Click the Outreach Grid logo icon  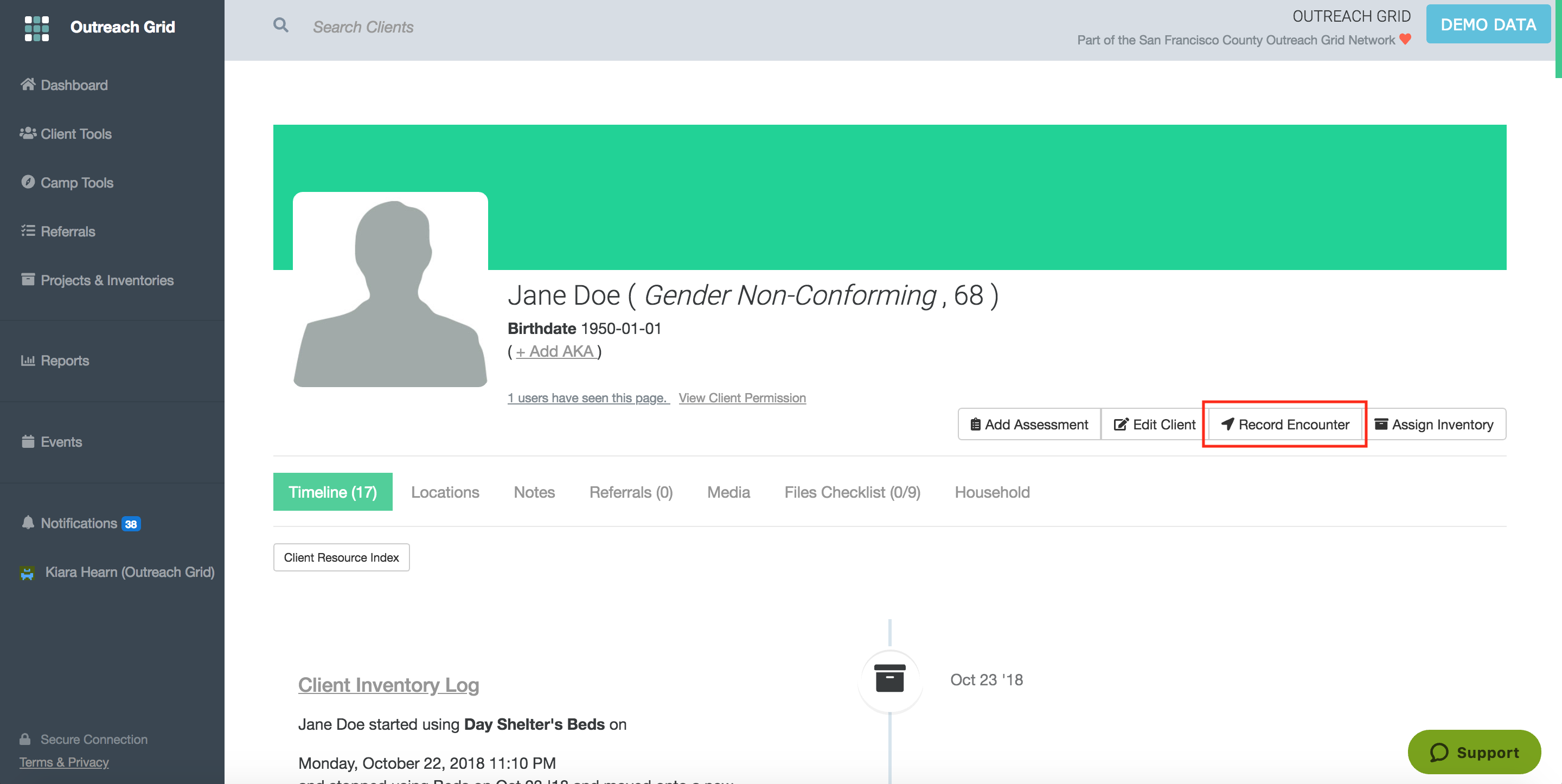pos(36,28)
